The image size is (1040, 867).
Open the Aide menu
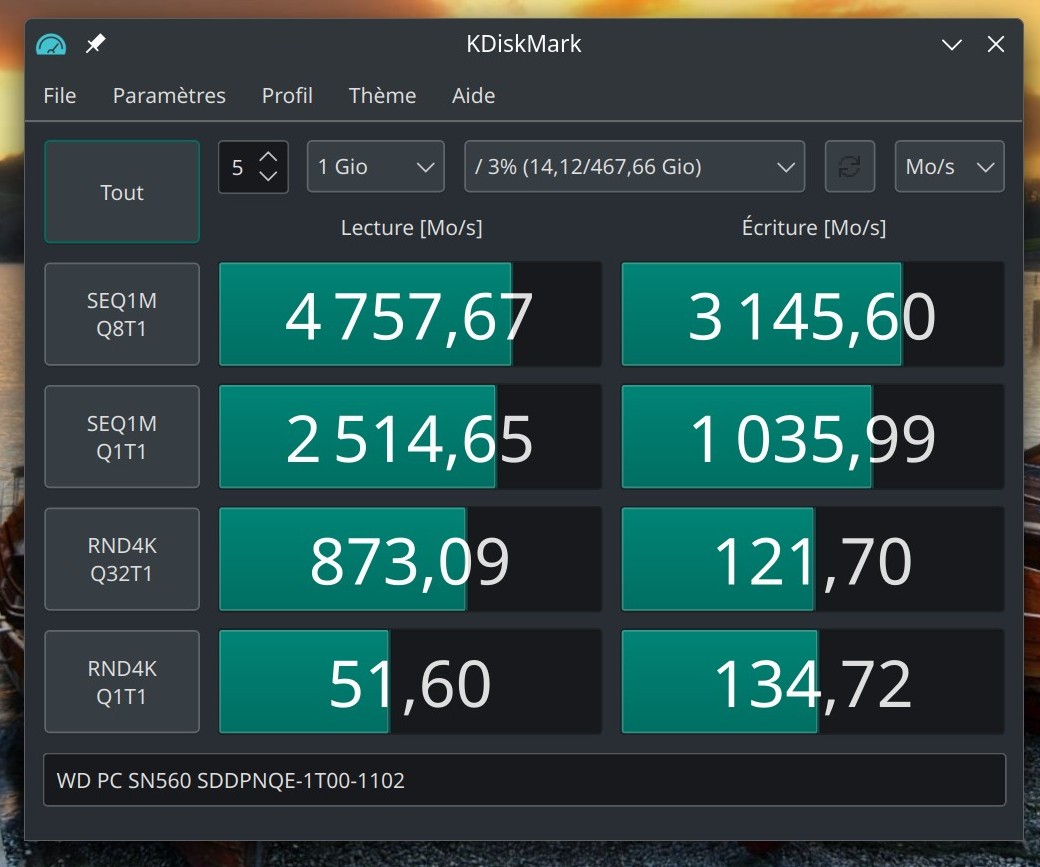click(472, 96)
